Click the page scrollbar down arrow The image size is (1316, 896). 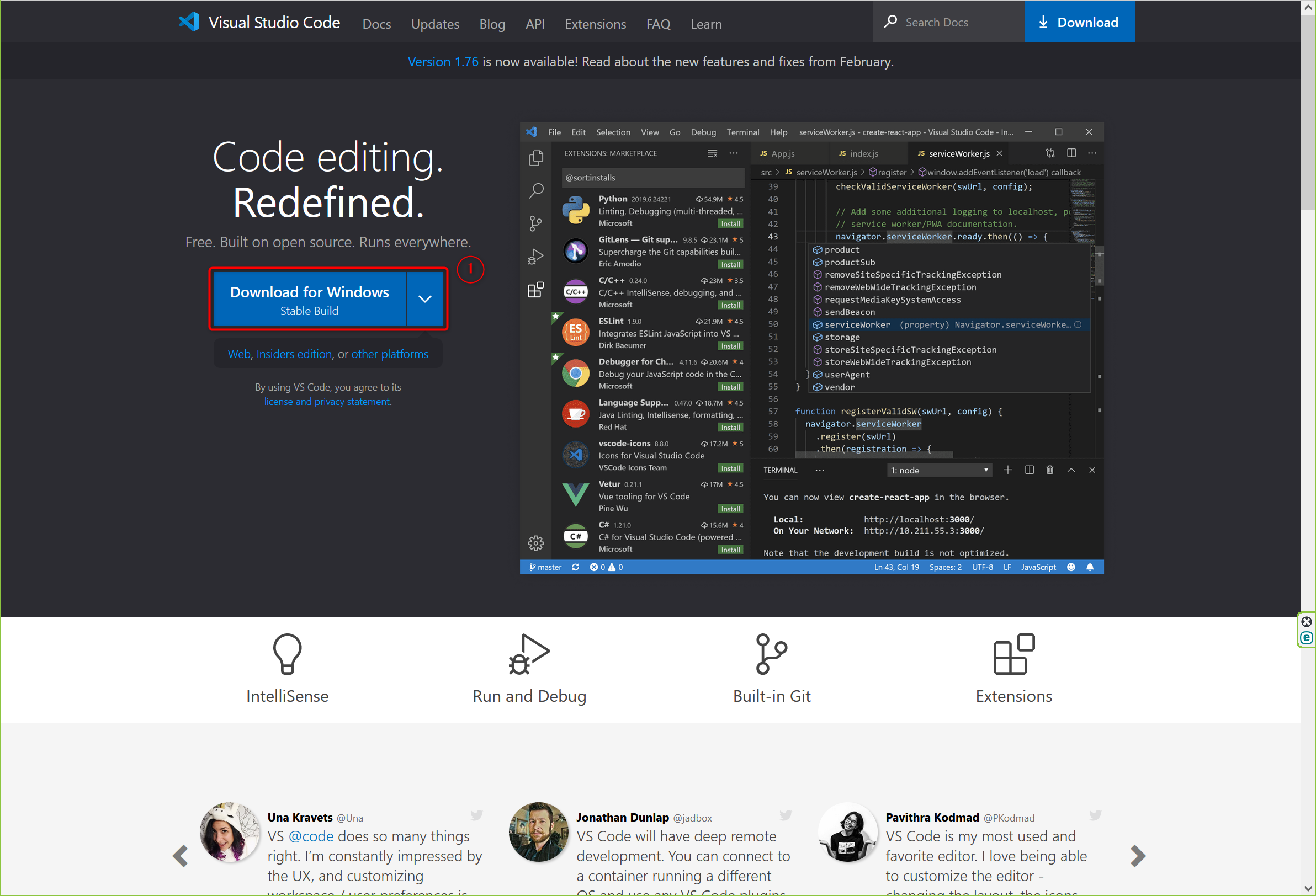(1308, 889)
